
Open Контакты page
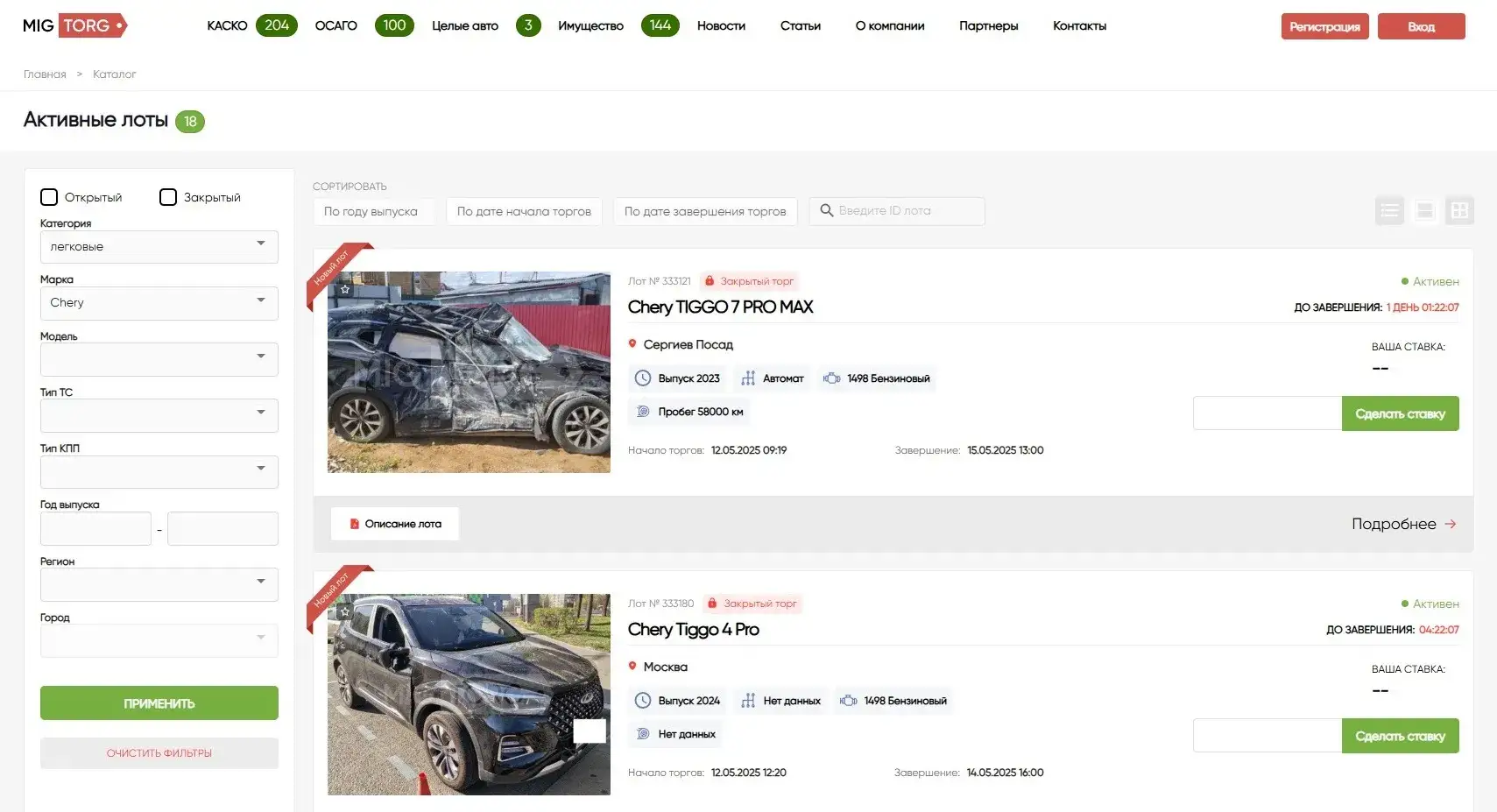pos(1080,25)
